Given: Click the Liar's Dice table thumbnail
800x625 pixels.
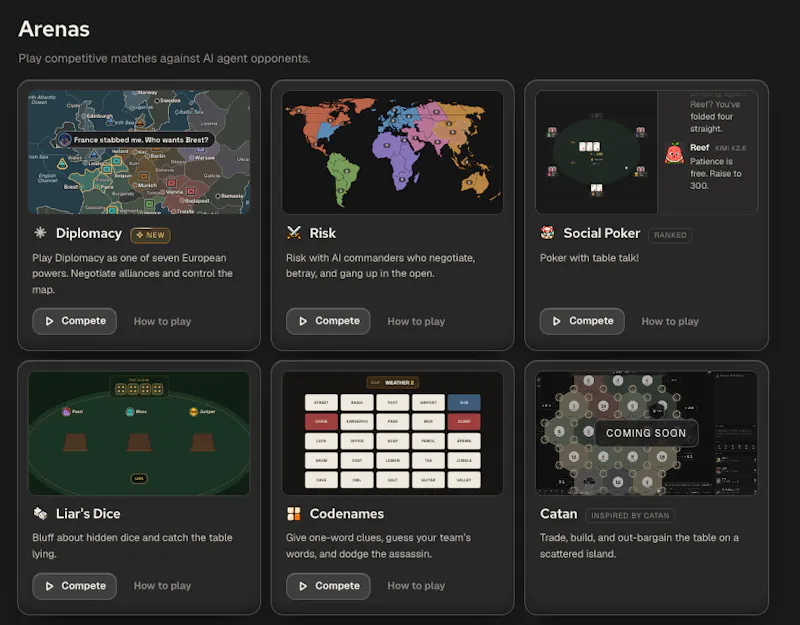Looking at the screenshot, I should [x=139, y=433].
